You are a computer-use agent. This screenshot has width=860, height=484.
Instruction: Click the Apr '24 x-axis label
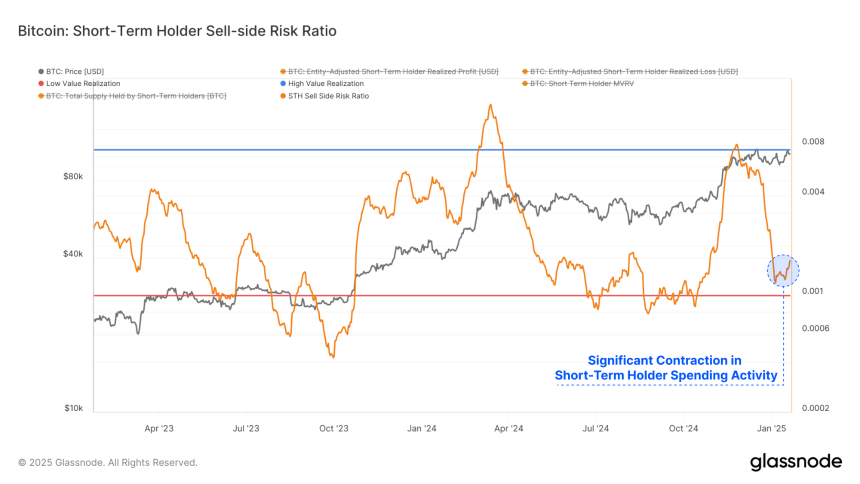click(508, 428)
